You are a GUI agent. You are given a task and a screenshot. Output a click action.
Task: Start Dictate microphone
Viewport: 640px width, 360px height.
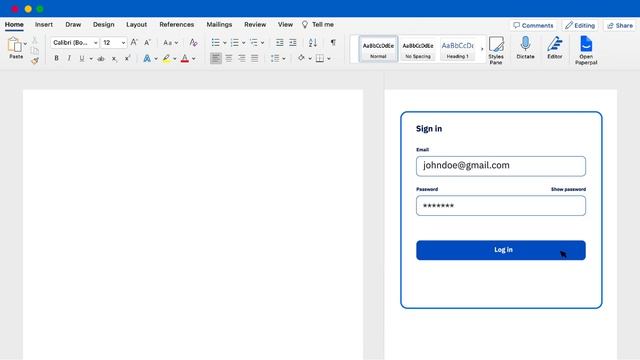tap(525, 48)
